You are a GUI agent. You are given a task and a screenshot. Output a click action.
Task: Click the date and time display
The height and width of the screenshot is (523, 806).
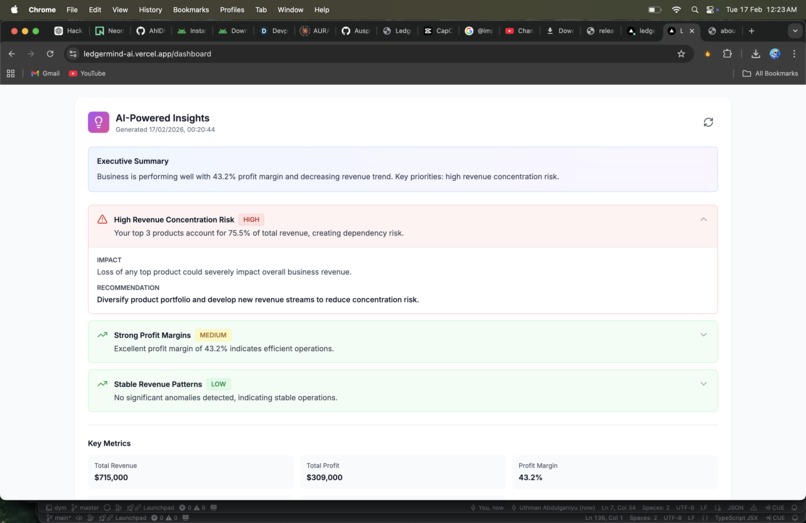[761, 9]
